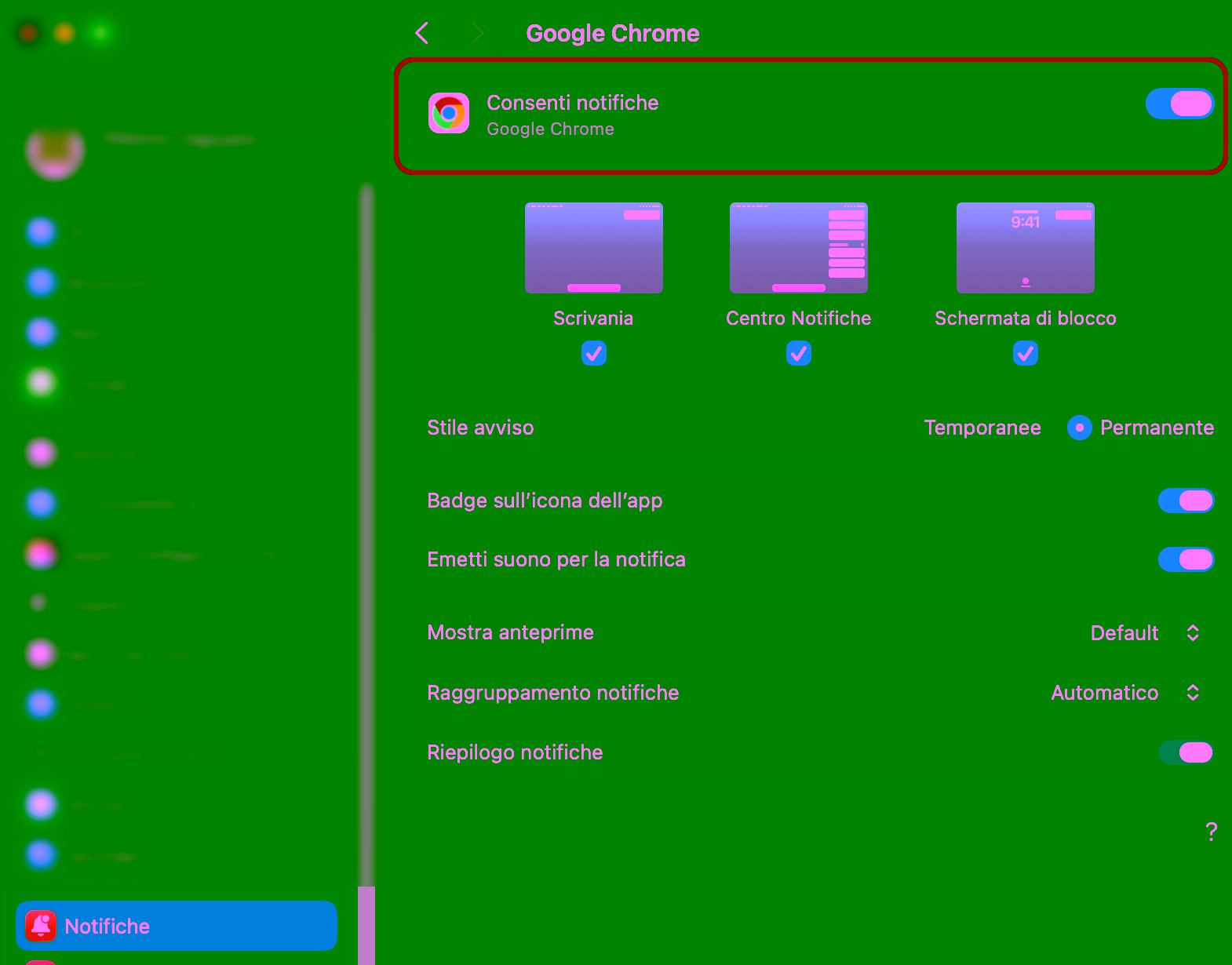The image size is (1232, 965).
Task: Click the "Badge sull'icona dell'app" label
Action: (x=545, y=501)
